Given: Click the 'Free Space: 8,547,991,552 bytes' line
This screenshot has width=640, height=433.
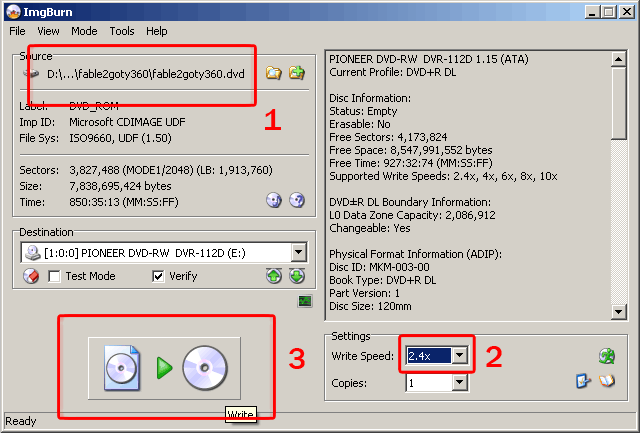Looking at the screenshot, I should [x=411, y=150].
